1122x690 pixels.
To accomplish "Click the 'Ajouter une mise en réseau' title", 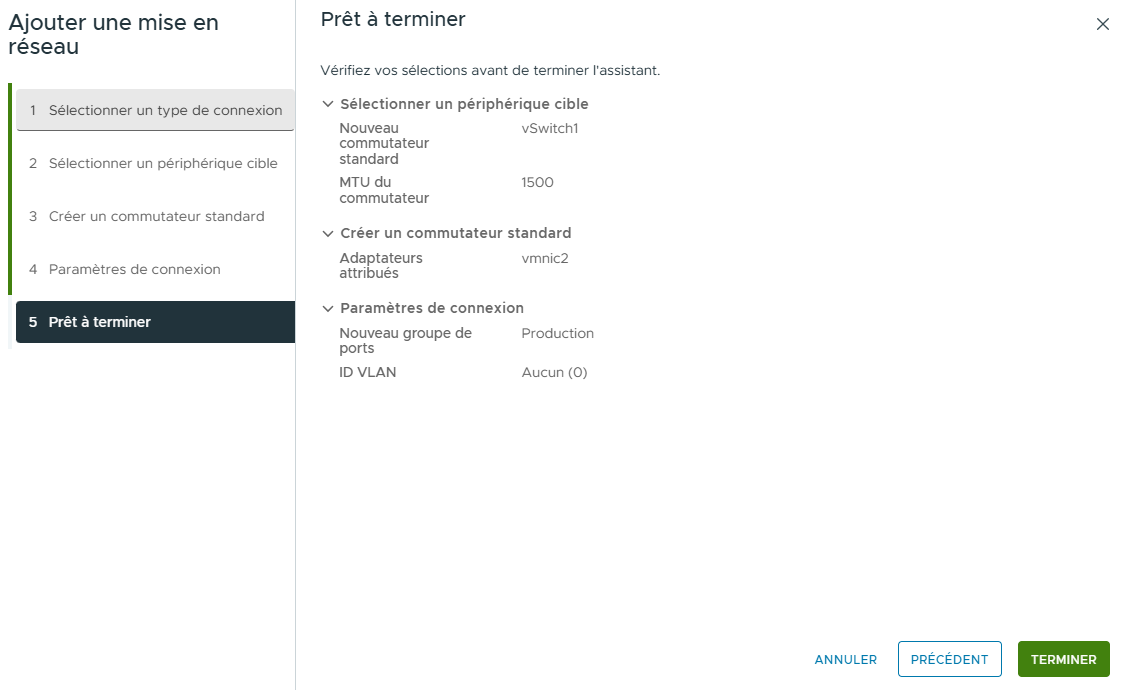I will (113, 34).
